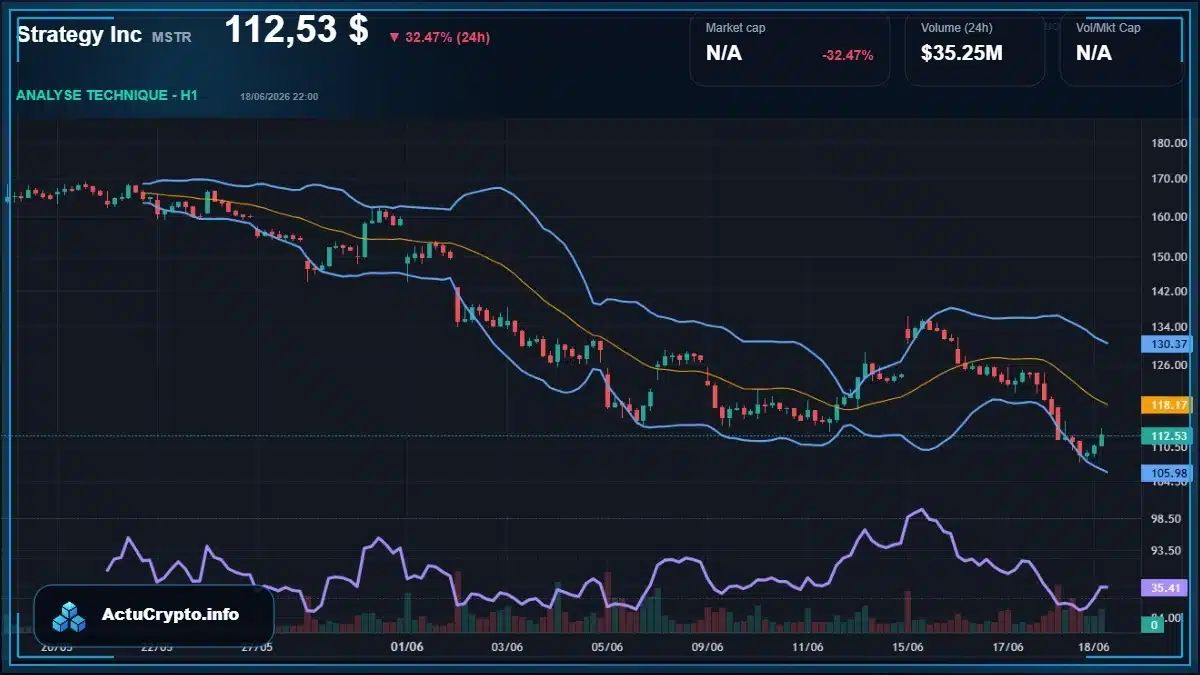
Task: Click the -32.47% value in Market cap
Action: [x=847, y=55]
